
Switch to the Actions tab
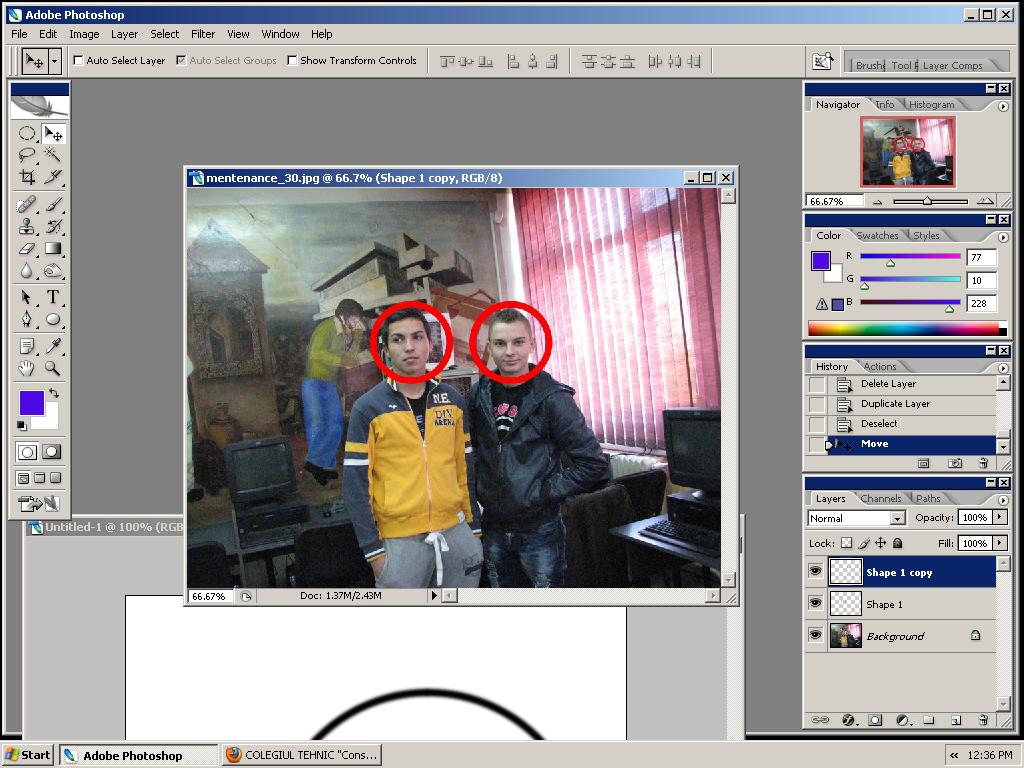pos(880,366)
